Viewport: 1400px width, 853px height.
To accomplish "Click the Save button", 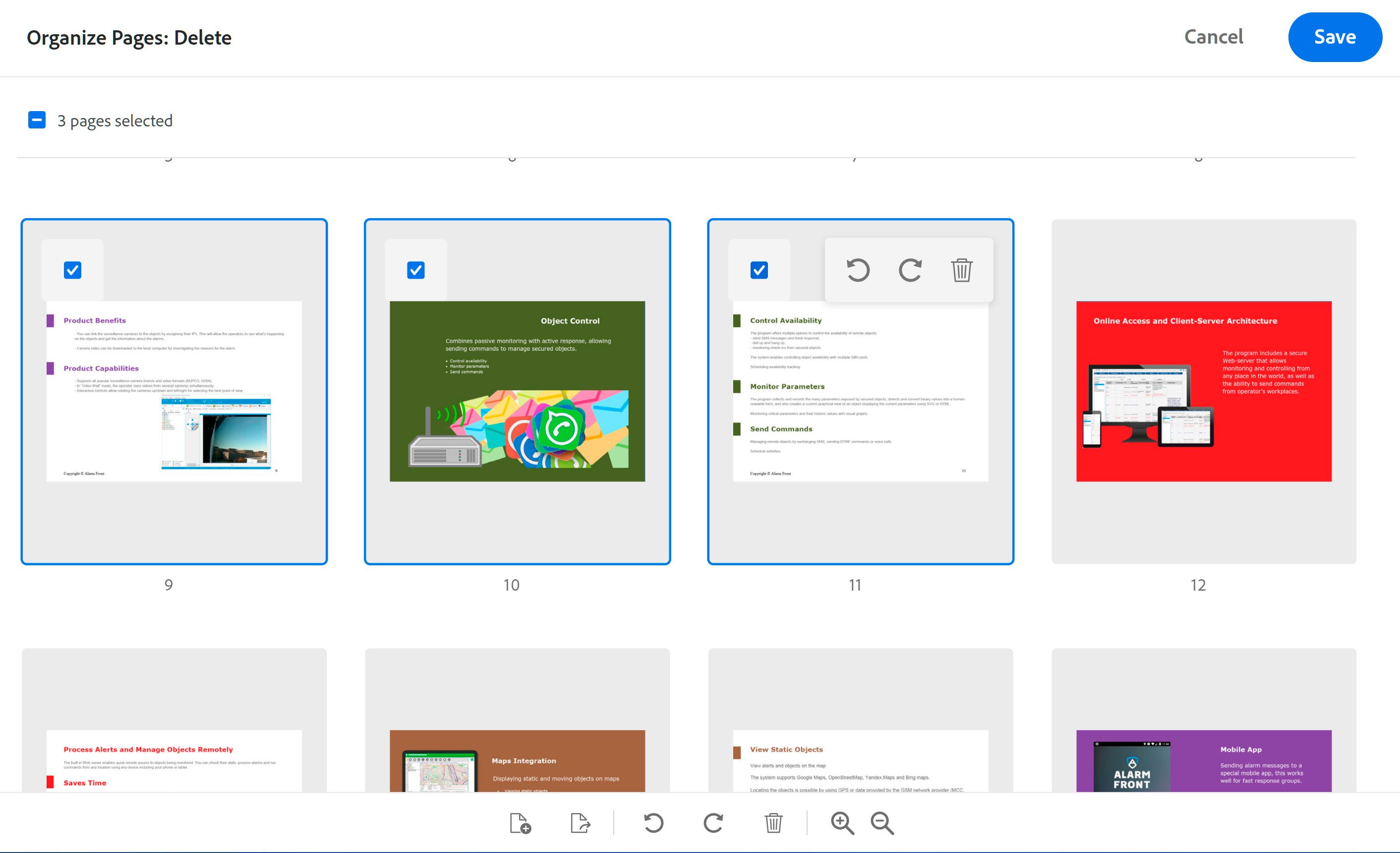I will [x=1335, y=37].
